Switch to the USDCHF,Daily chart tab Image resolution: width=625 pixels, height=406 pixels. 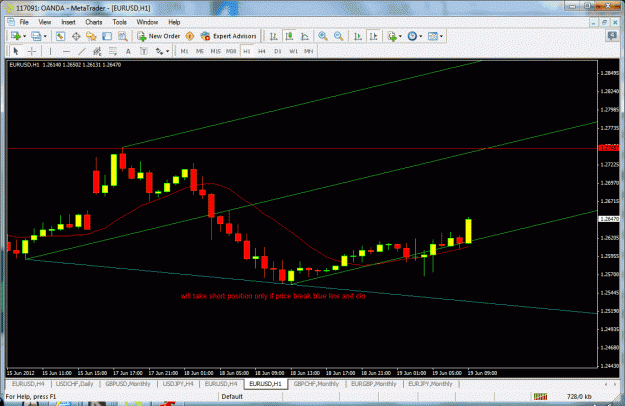click(x=74, y=384)
